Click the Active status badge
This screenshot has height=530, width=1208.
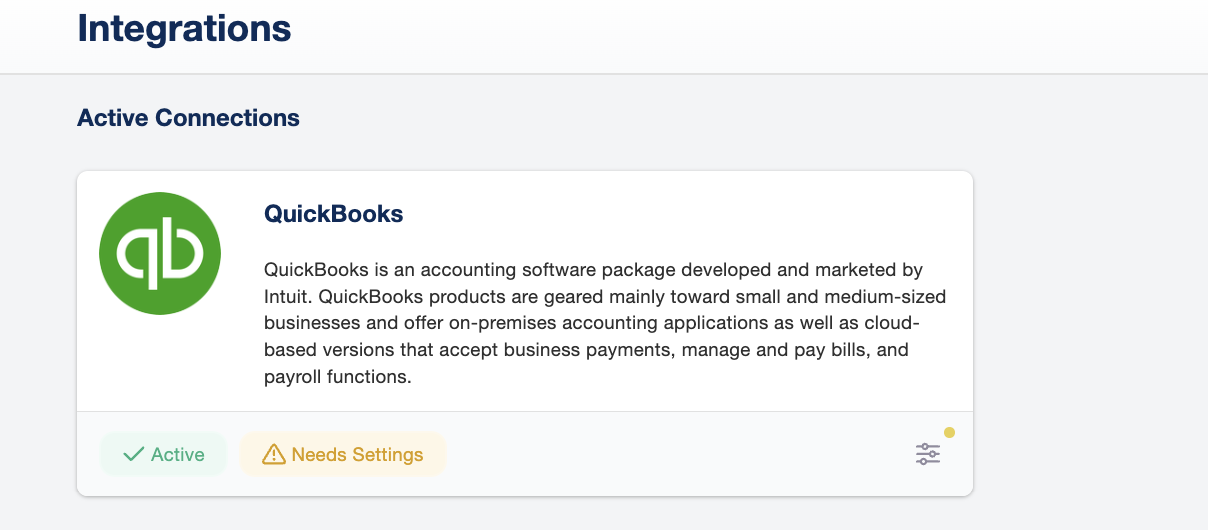coord(163,455)
